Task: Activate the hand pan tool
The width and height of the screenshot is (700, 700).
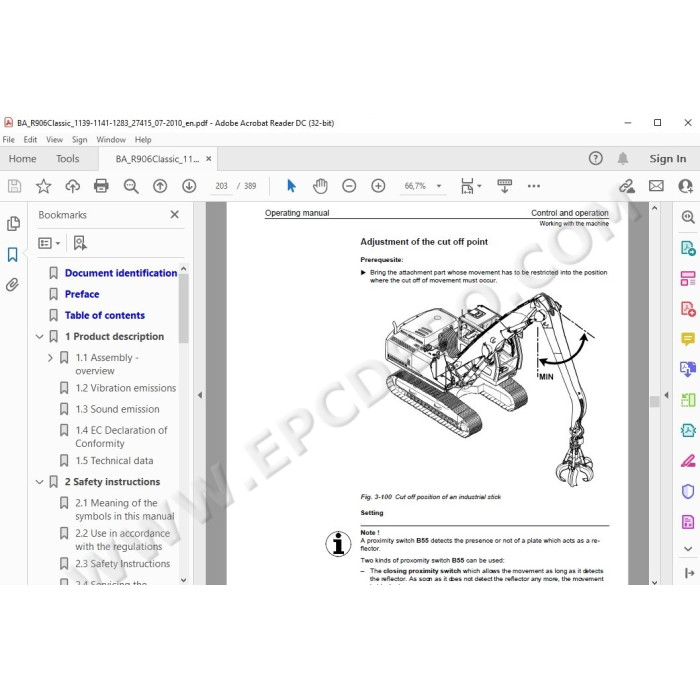Action: click(320, 186)
